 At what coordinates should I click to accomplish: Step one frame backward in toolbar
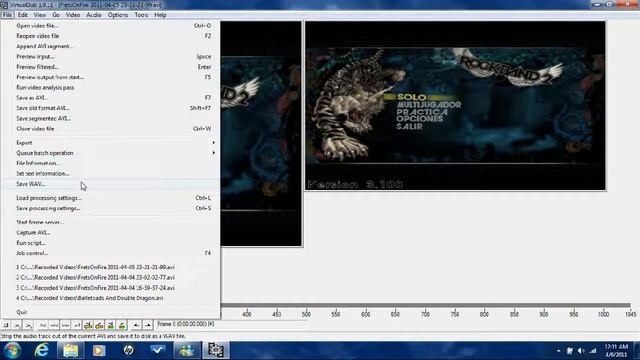[x=54, y=325]
